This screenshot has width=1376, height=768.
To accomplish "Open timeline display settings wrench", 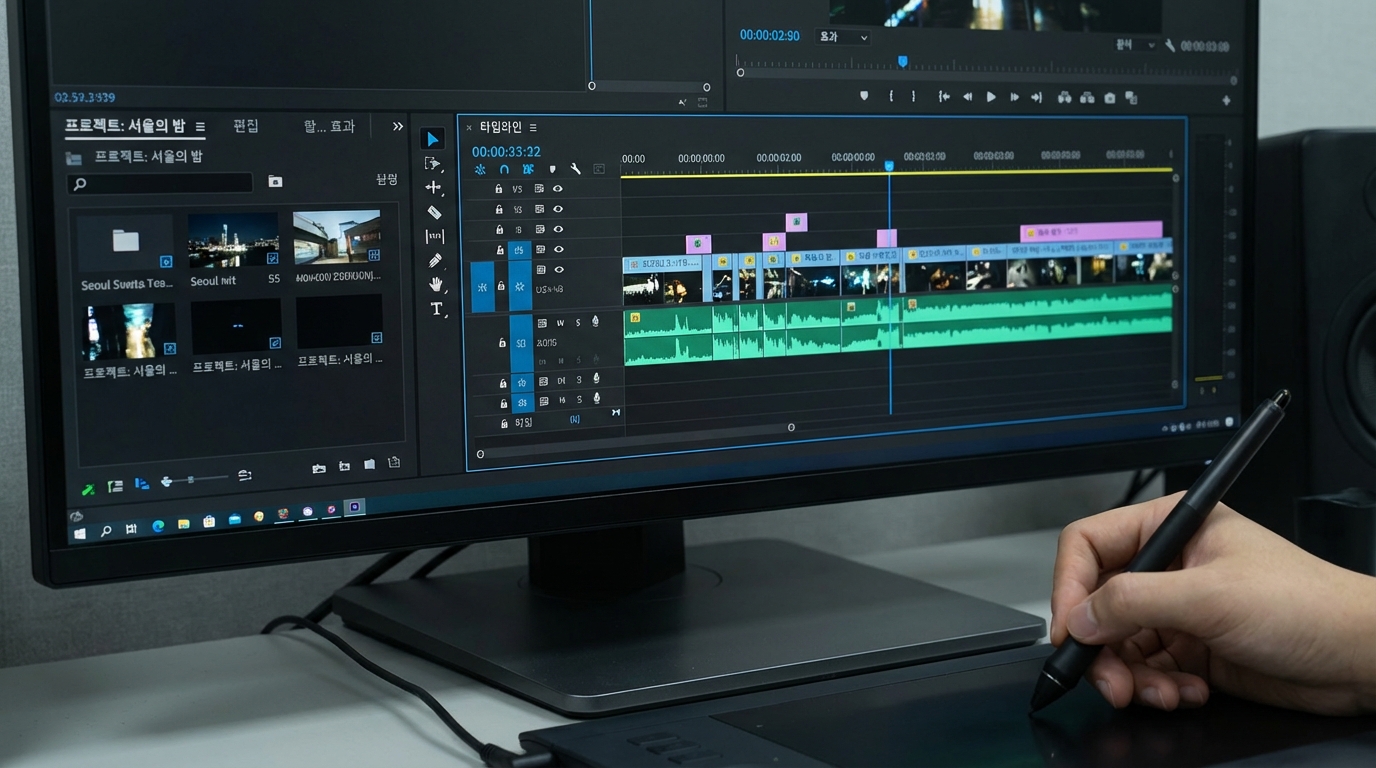I will point(575,169).
